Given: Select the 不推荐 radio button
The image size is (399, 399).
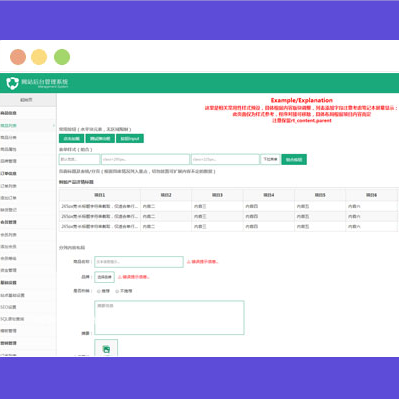Looking at the screenshot, I should (117, 291).
